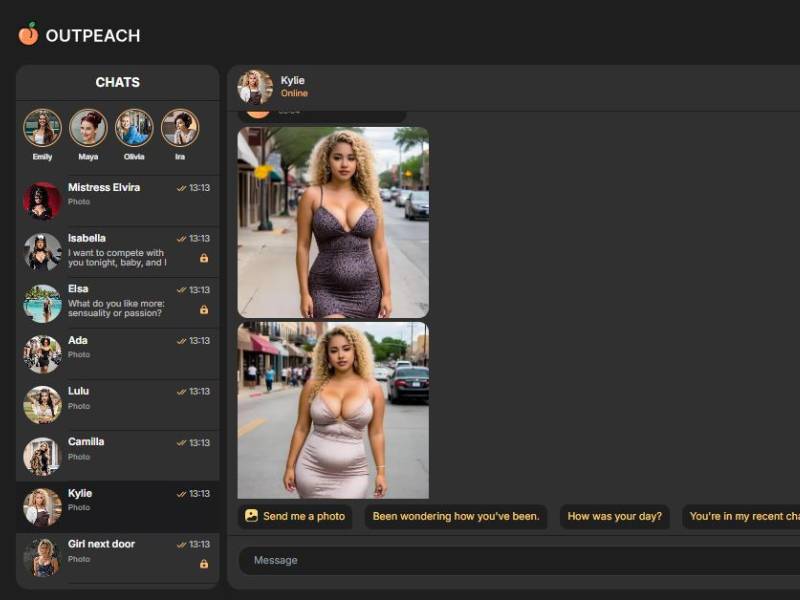Click the checkmarks next to Lulu's photo message
The image size is (800, 600).
(x=180, y=390)
